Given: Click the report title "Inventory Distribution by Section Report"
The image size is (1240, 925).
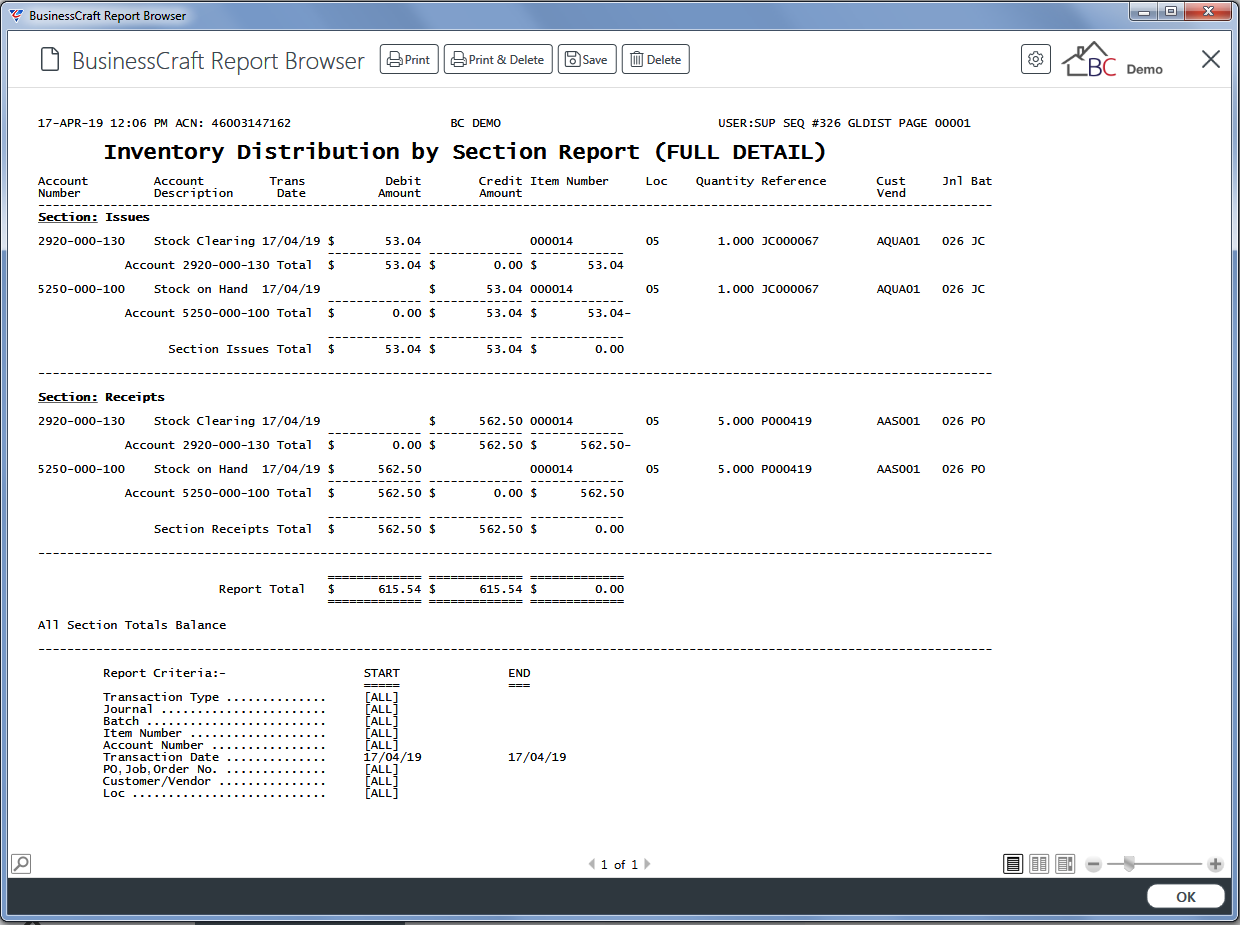Looking at the screenshot, I should coord(371,152).
